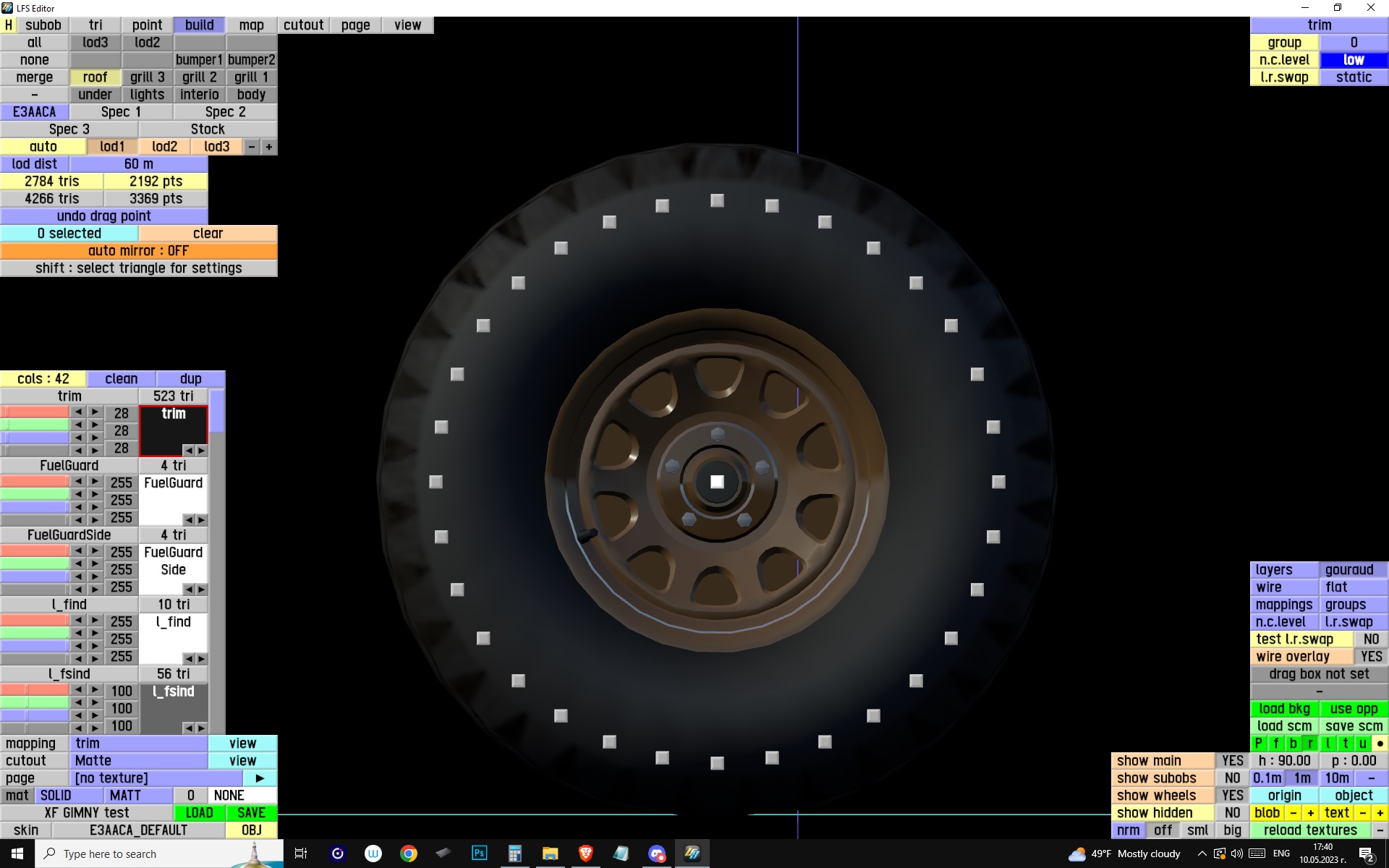Open the skin selector E3AACA_DEFAULT
1389x868 pixels.
[138, 830]
